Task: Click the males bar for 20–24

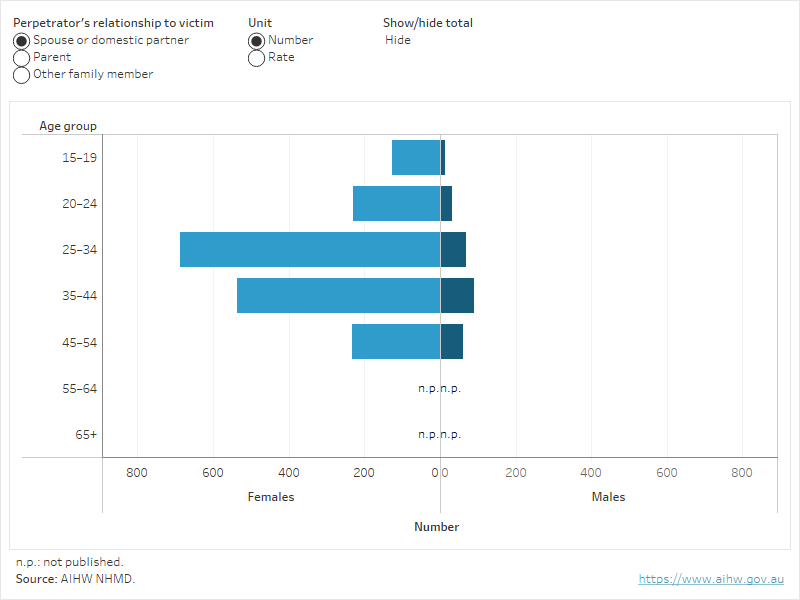Action: (446, 204)
